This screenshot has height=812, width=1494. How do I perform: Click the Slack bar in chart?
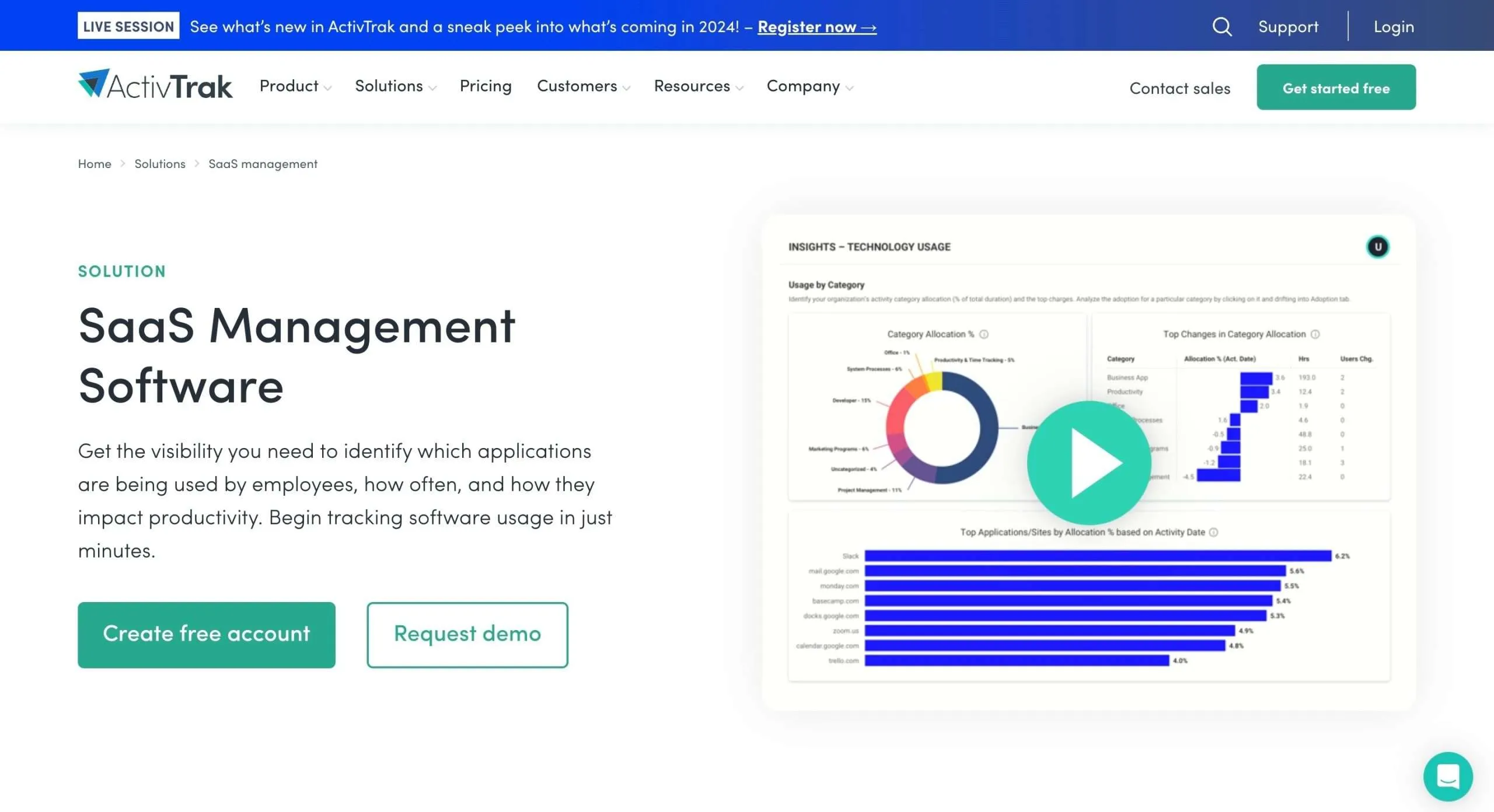(1098, 556)
